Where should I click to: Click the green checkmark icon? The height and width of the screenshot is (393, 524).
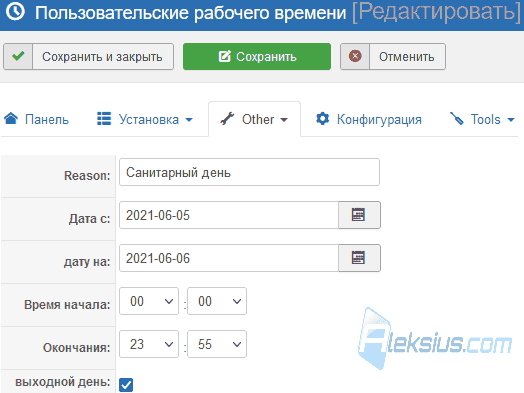[18, 56]
